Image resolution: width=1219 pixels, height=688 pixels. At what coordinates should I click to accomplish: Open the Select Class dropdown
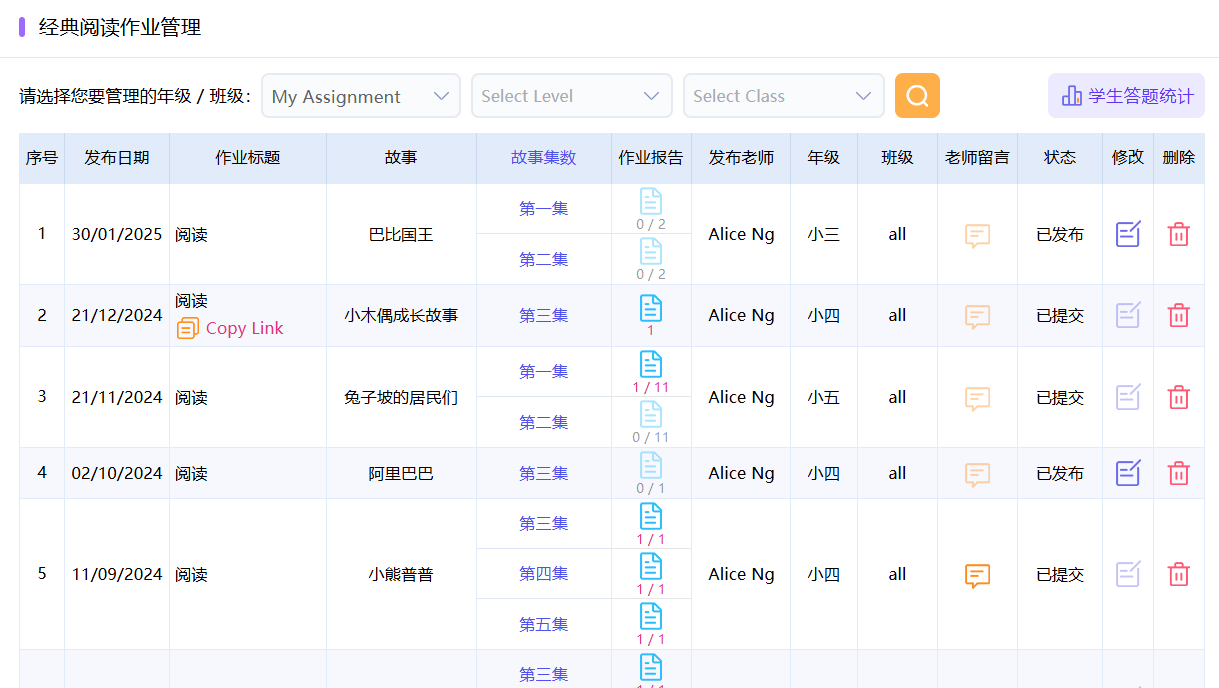click(x=783, y=96)
